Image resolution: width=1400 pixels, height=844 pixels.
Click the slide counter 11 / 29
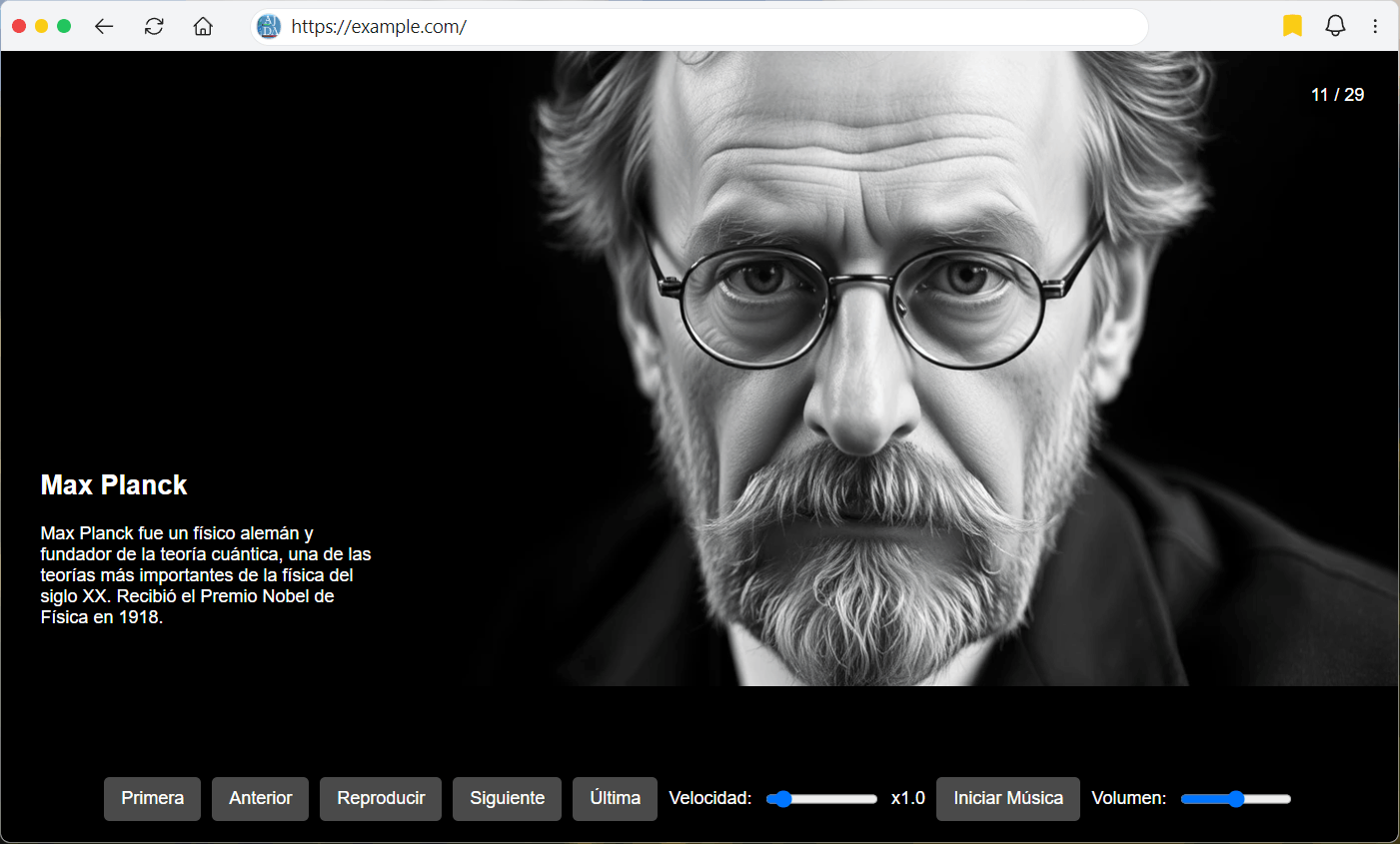1337,95
